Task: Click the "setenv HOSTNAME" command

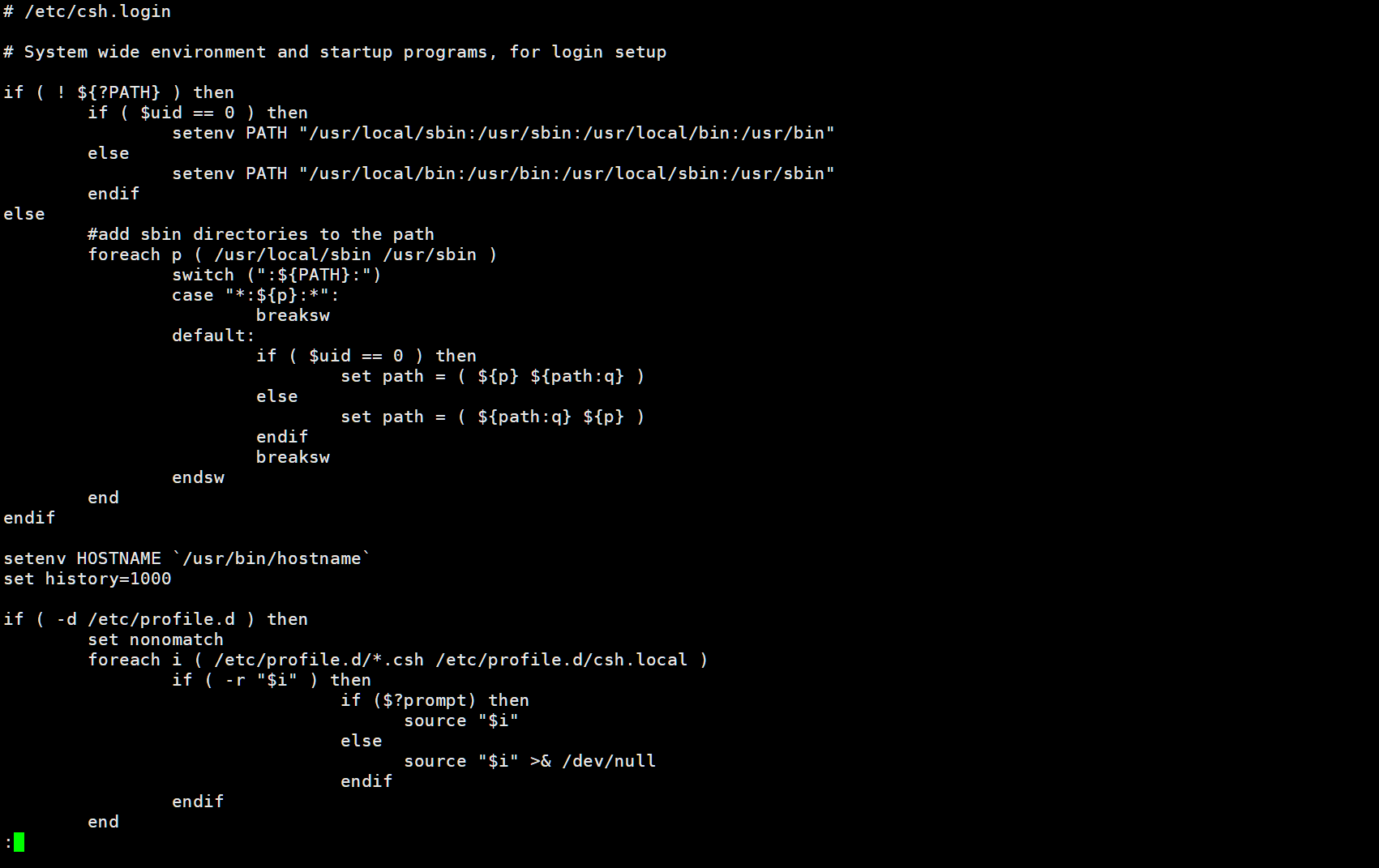Action: pos(82,558)
